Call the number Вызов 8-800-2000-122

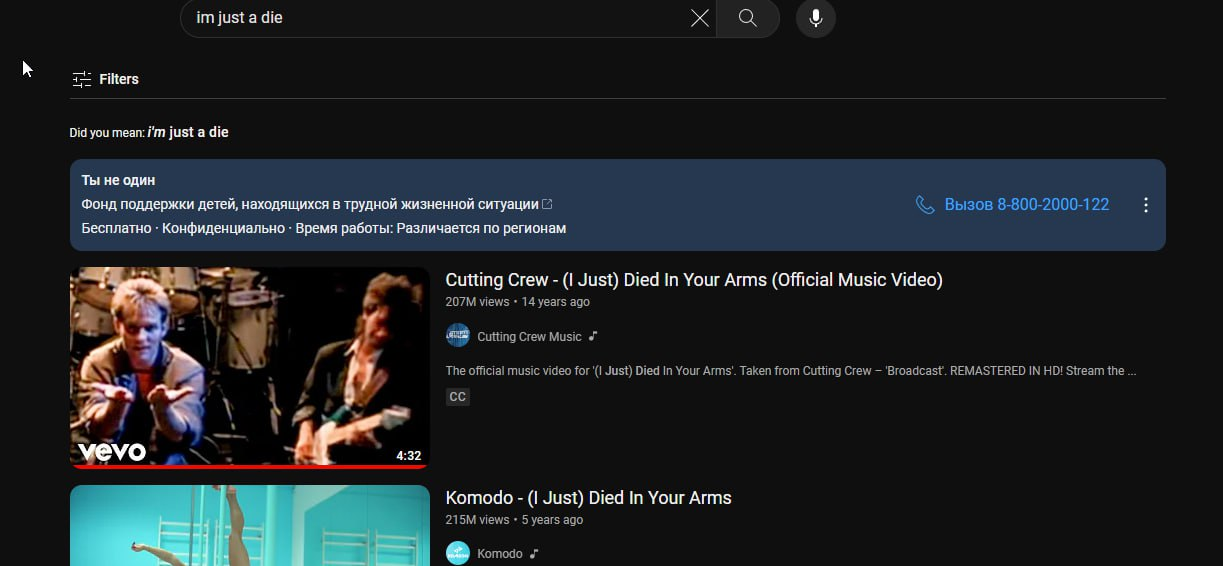click(1026, 205)
